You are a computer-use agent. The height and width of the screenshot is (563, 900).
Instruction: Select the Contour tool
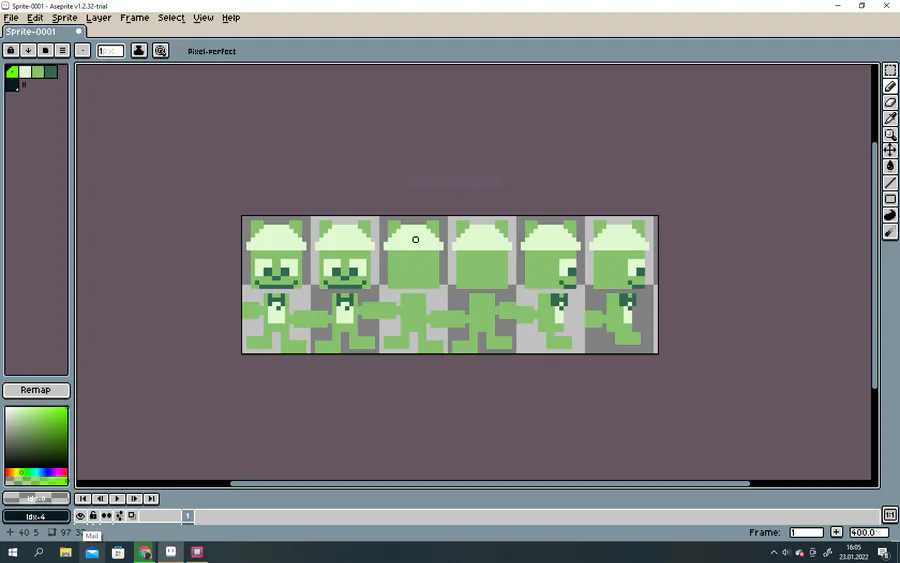pyautogui.click(x=890, y=215)
